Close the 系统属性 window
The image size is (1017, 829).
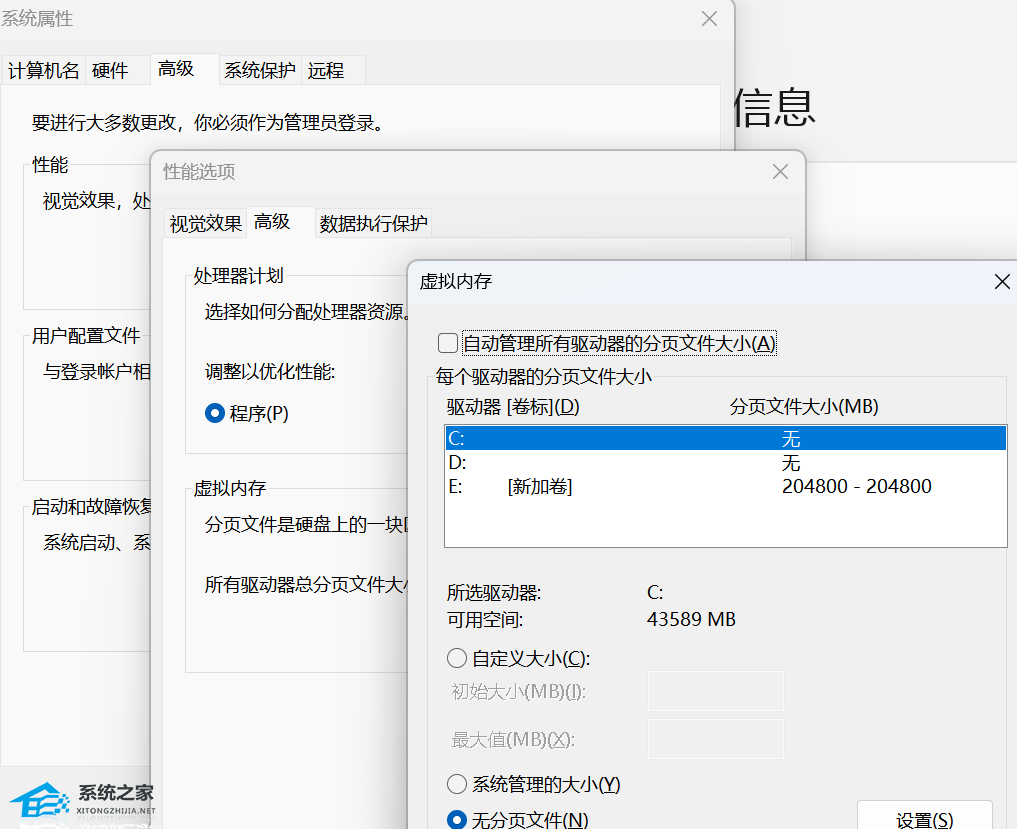point(709,19)
